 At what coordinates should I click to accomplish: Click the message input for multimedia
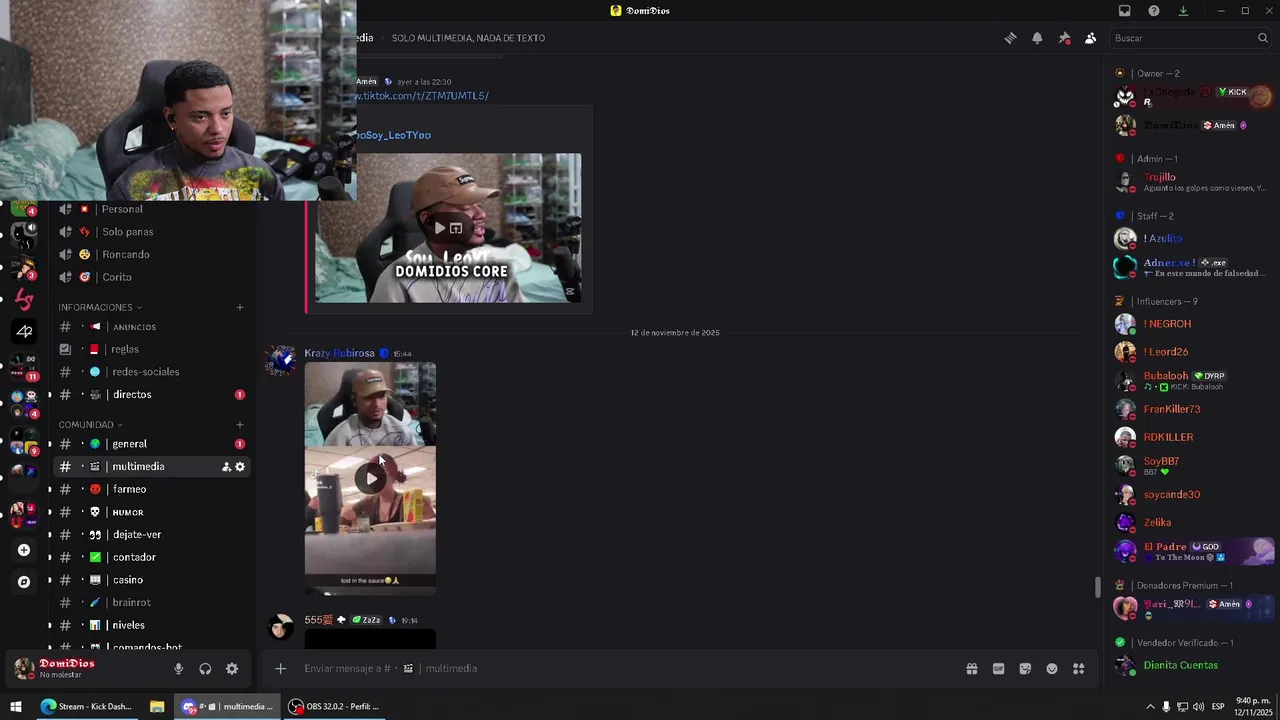pos(620,669)
